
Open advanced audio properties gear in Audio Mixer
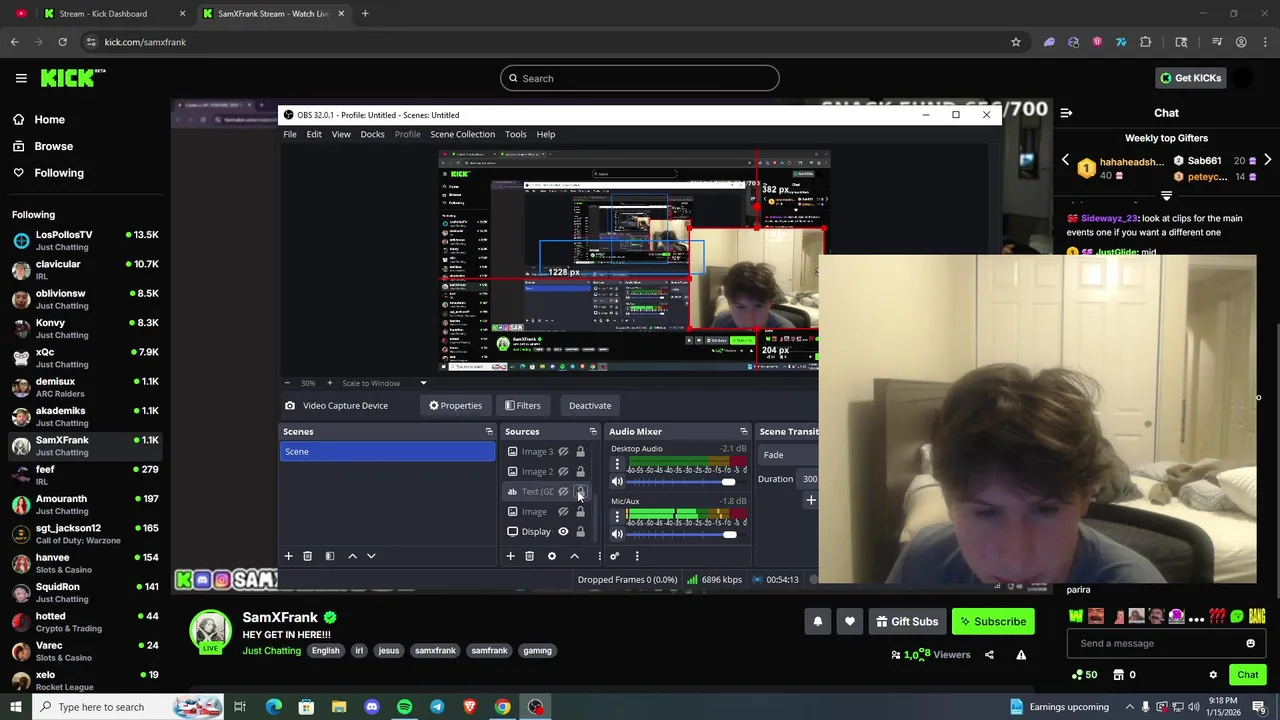[615, 556]
